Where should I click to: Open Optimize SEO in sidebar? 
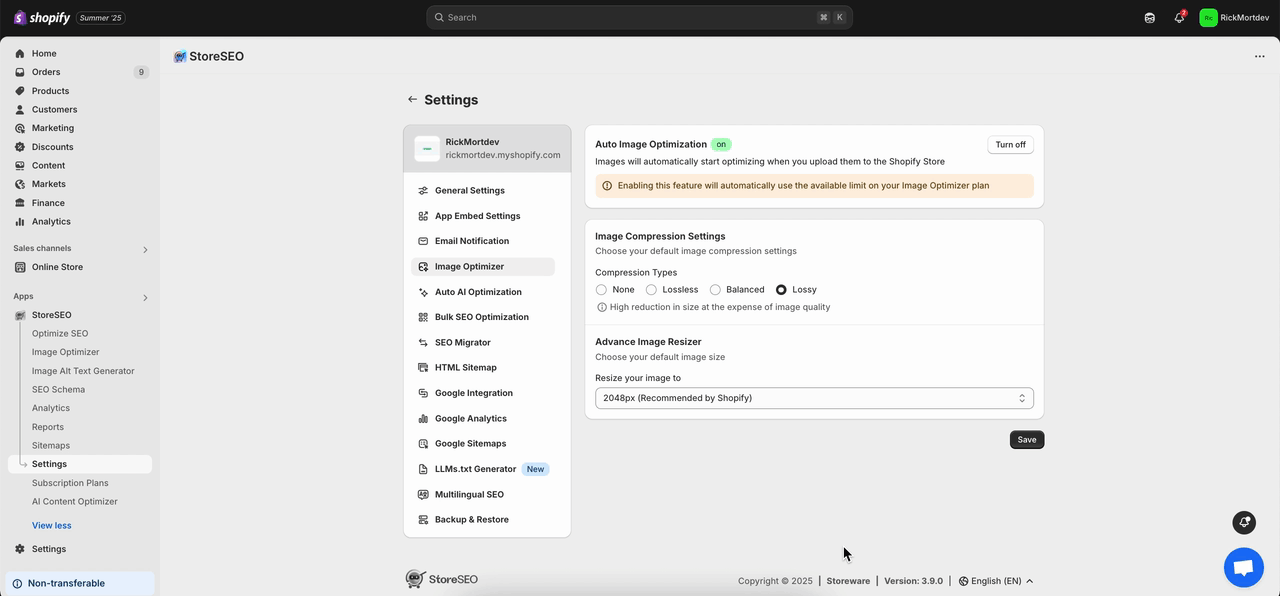click(x=60, y=334)
